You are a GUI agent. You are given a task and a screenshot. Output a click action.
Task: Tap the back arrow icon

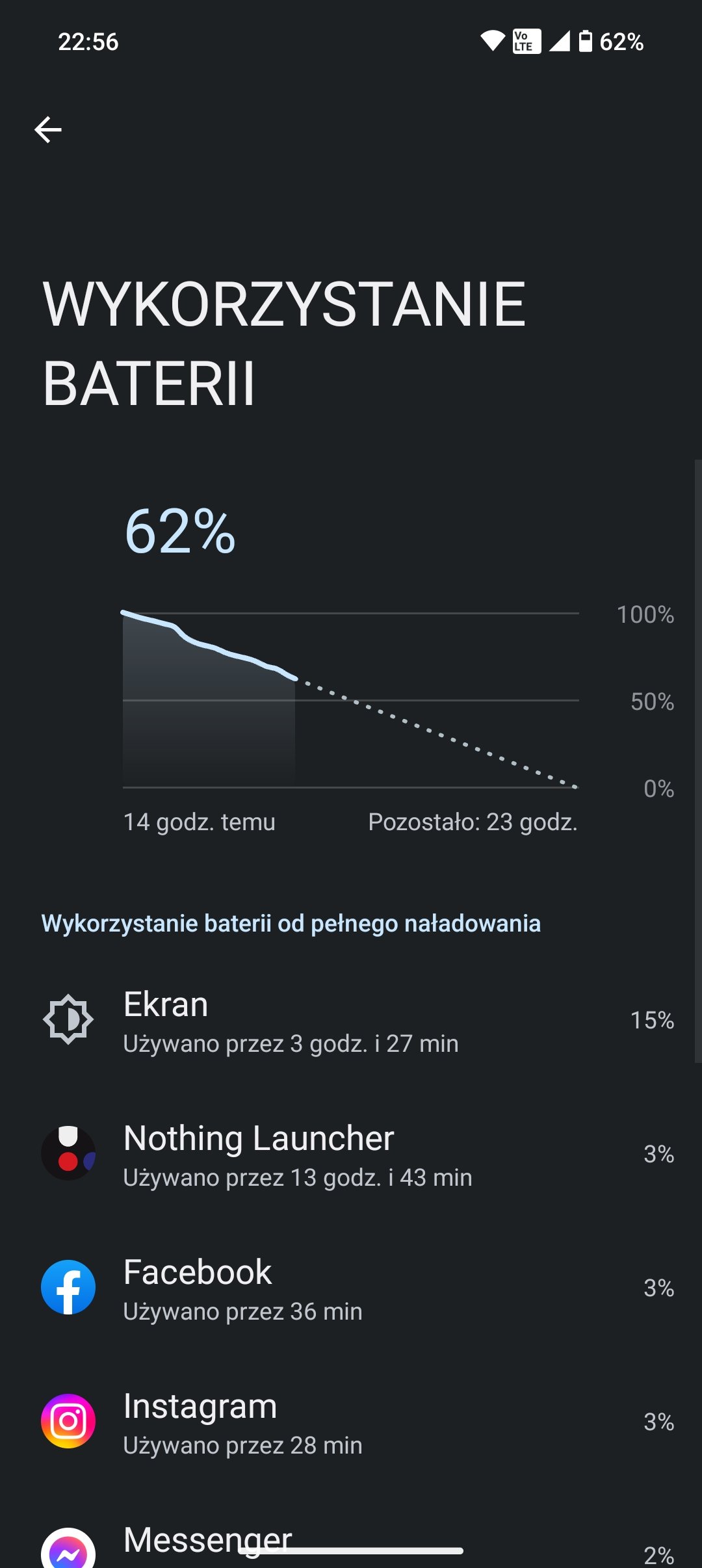pos(48,129)
